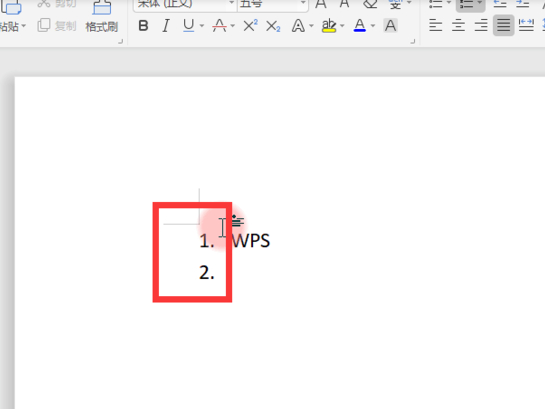Apply yellow text highlight color
The width and height of the screenshot is (545, 409).
329,26
